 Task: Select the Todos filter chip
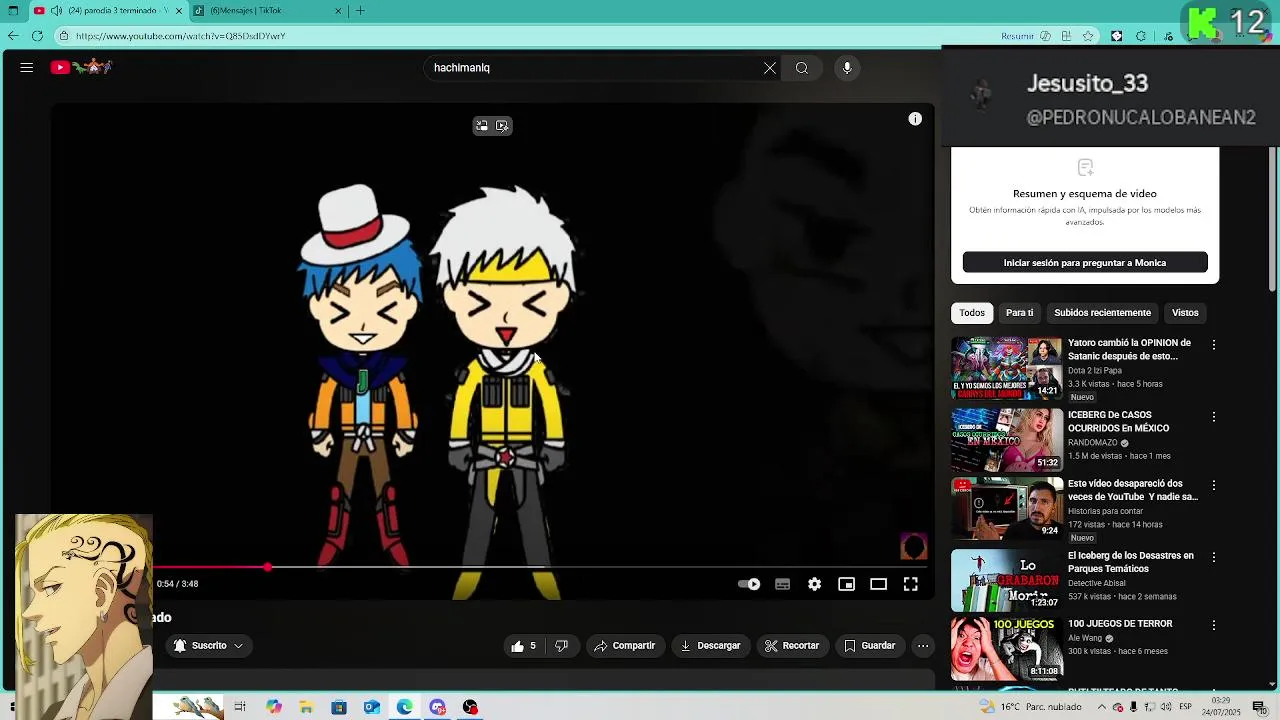[x=972, y=313]
